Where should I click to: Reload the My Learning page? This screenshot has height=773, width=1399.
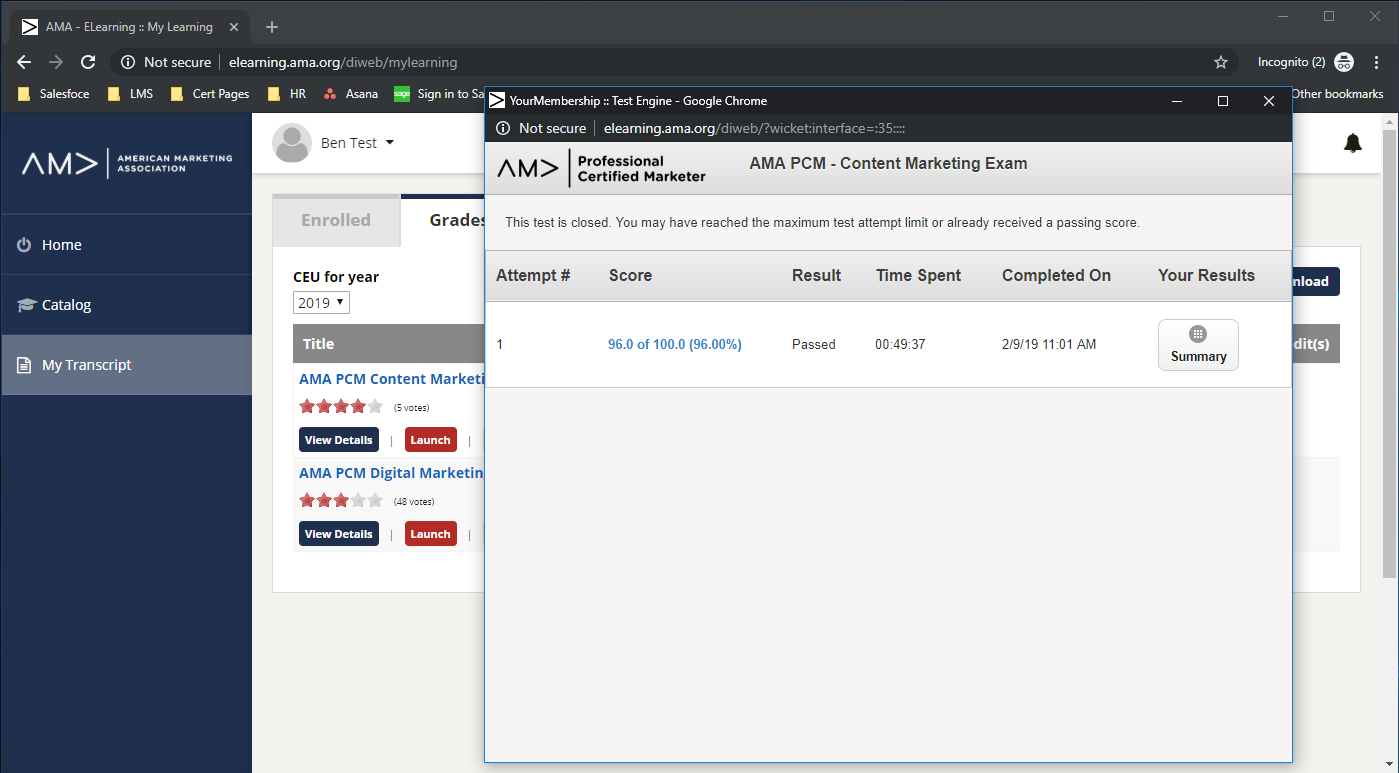coord(88,62)
